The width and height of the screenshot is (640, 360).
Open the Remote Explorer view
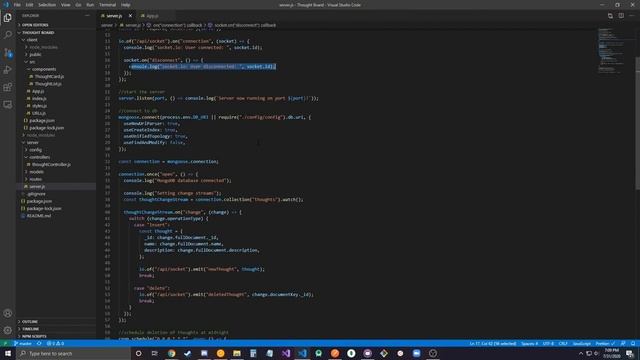pyautogui.click(x=7, y=104)
